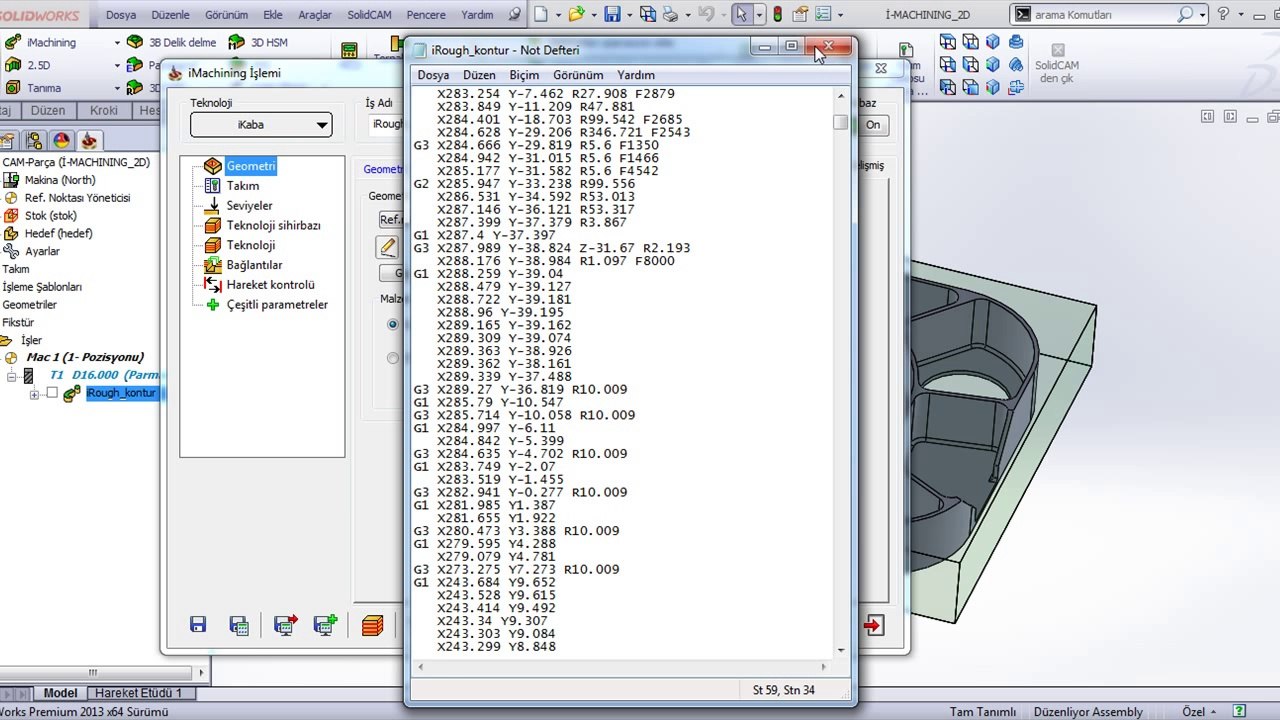This screenshot has width=1280, height=720.
Task: Click the Save disk icon
Action: click(x=612, y=14)
